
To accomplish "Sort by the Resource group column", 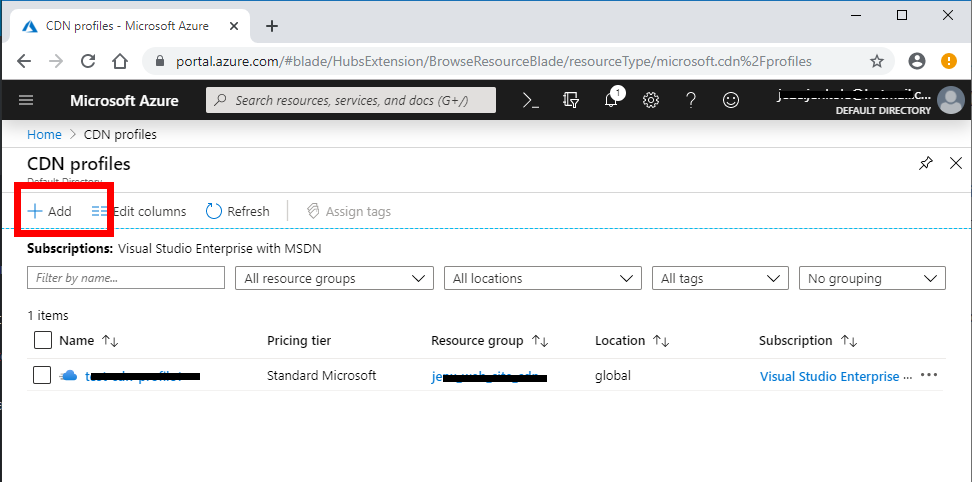I will pos(490,341).
